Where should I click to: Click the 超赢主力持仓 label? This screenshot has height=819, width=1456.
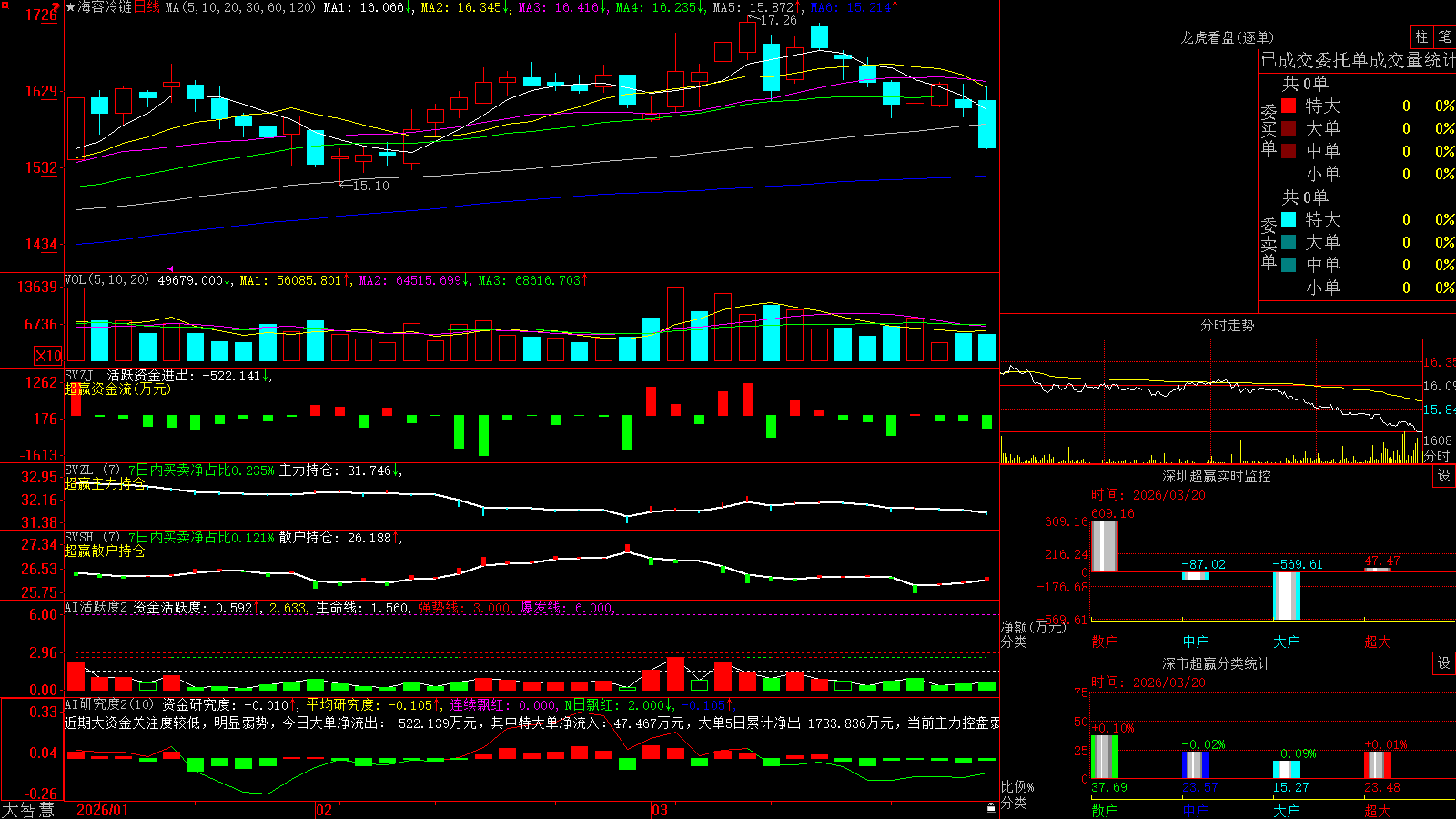[105, 483]
